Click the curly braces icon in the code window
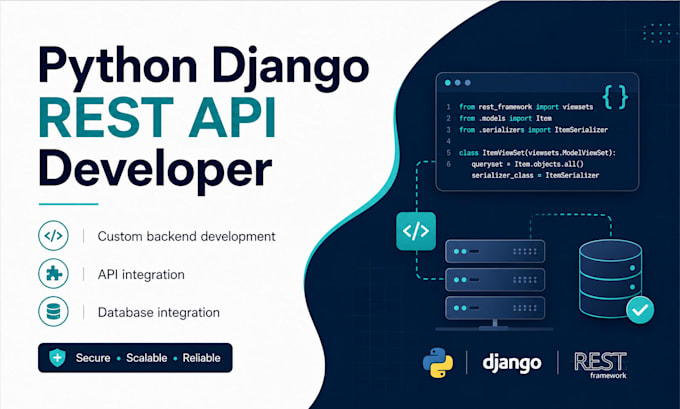The width and height of the screenshot is (680, 409). click(615, 97)
